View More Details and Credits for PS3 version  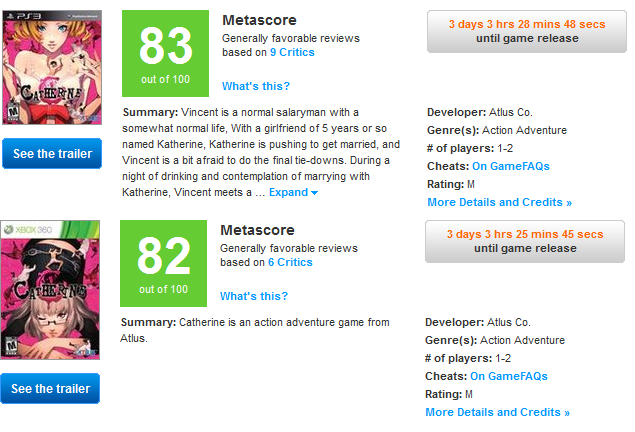[x=499, y=202]
